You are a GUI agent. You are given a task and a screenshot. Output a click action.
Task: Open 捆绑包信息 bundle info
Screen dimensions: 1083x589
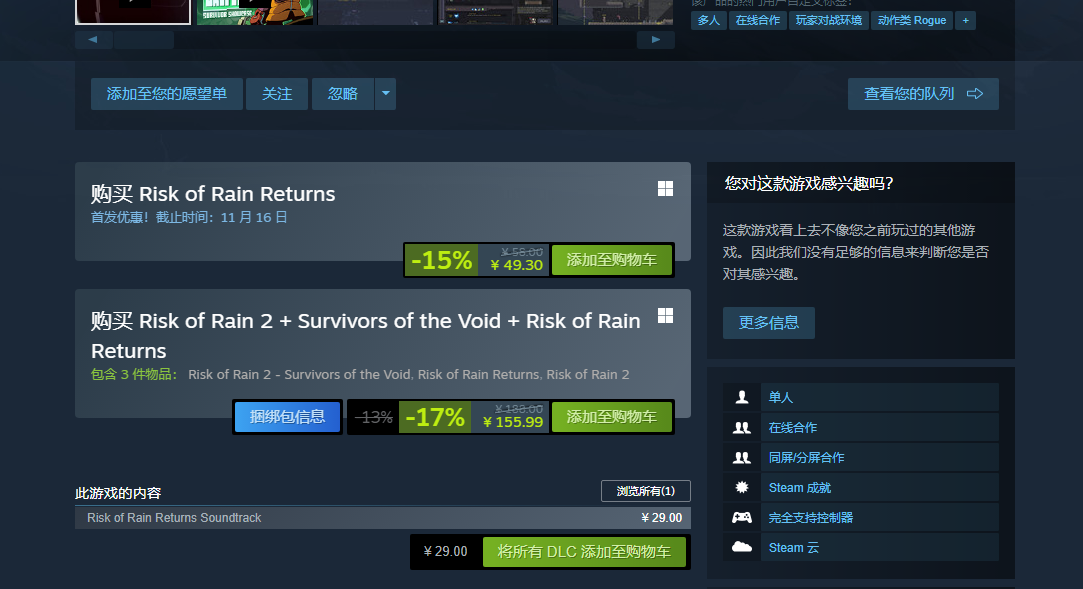point(287,417)
